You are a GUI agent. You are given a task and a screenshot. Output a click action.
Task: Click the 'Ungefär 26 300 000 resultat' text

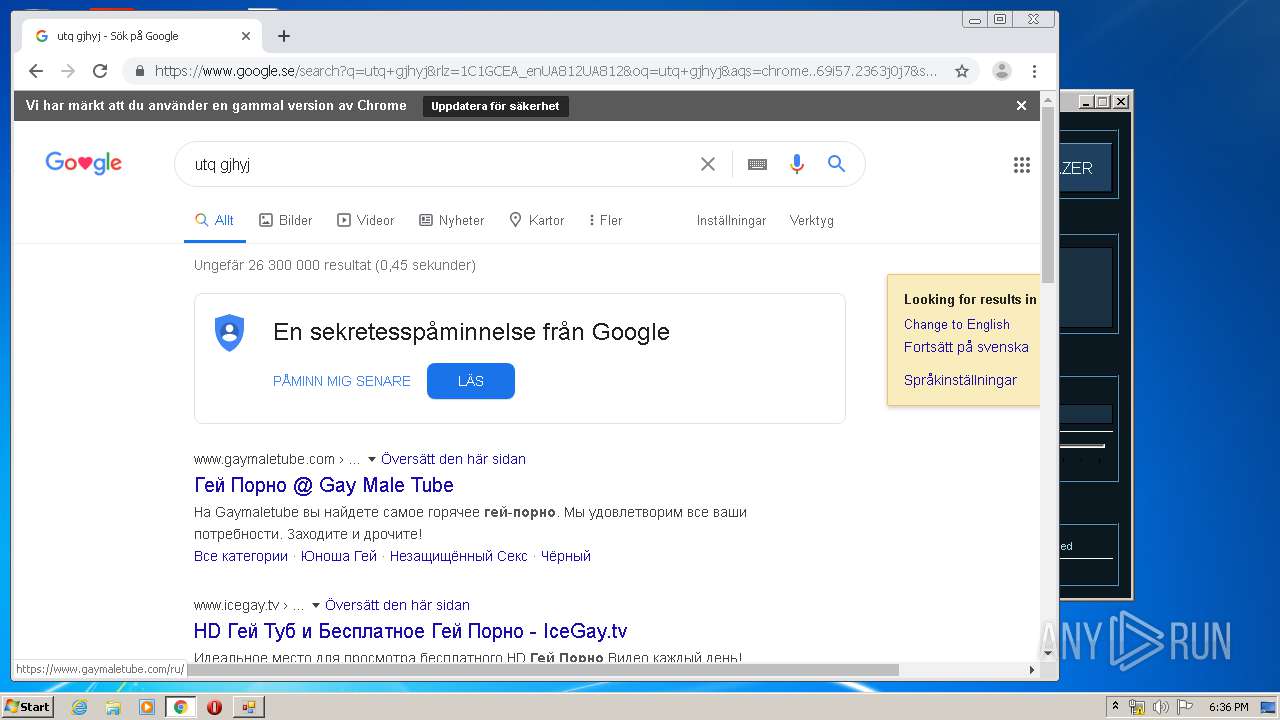pos(335,265)
